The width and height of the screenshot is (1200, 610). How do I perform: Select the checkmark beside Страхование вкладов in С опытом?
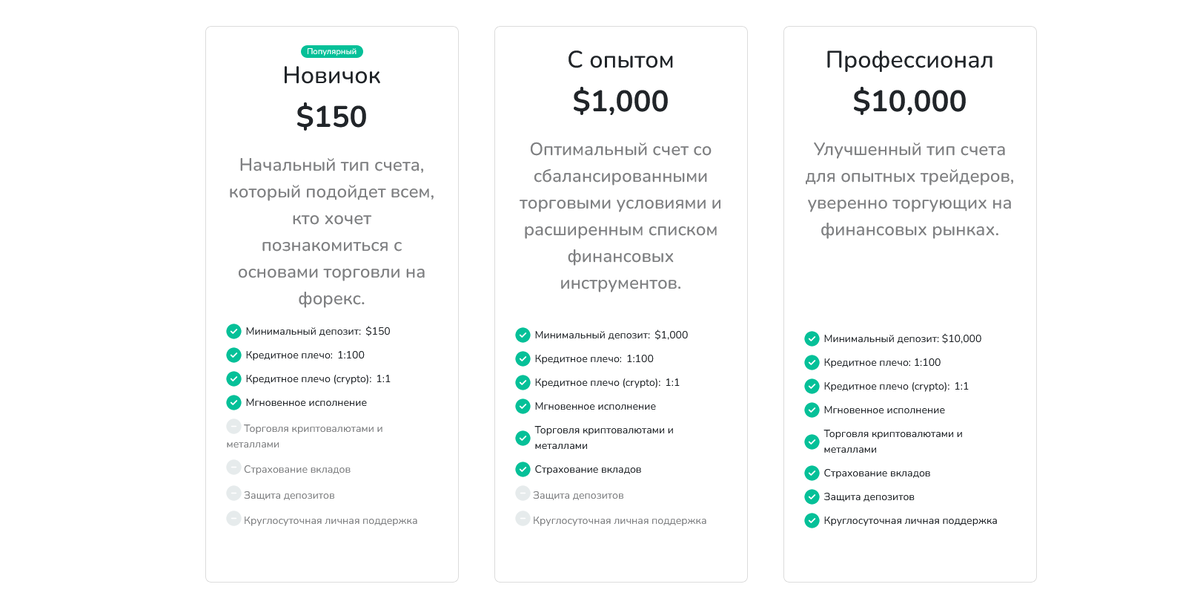(522, 469)
